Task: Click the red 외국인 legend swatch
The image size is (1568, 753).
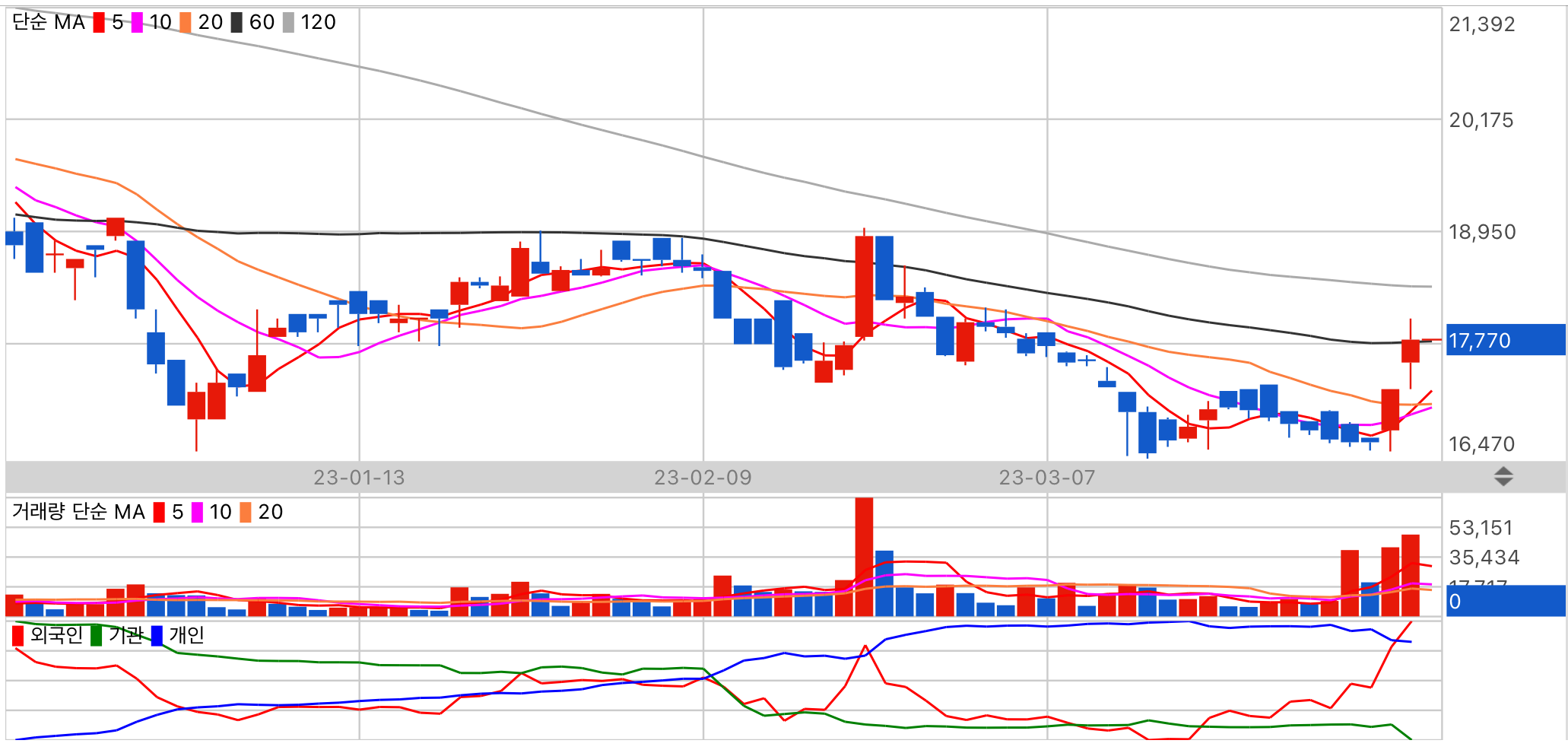Action: click(x=18, y=636)
